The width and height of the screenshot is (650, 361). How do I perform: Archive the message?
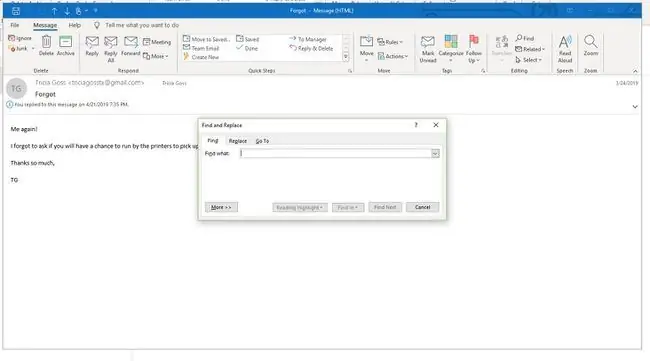click(65, 46)
